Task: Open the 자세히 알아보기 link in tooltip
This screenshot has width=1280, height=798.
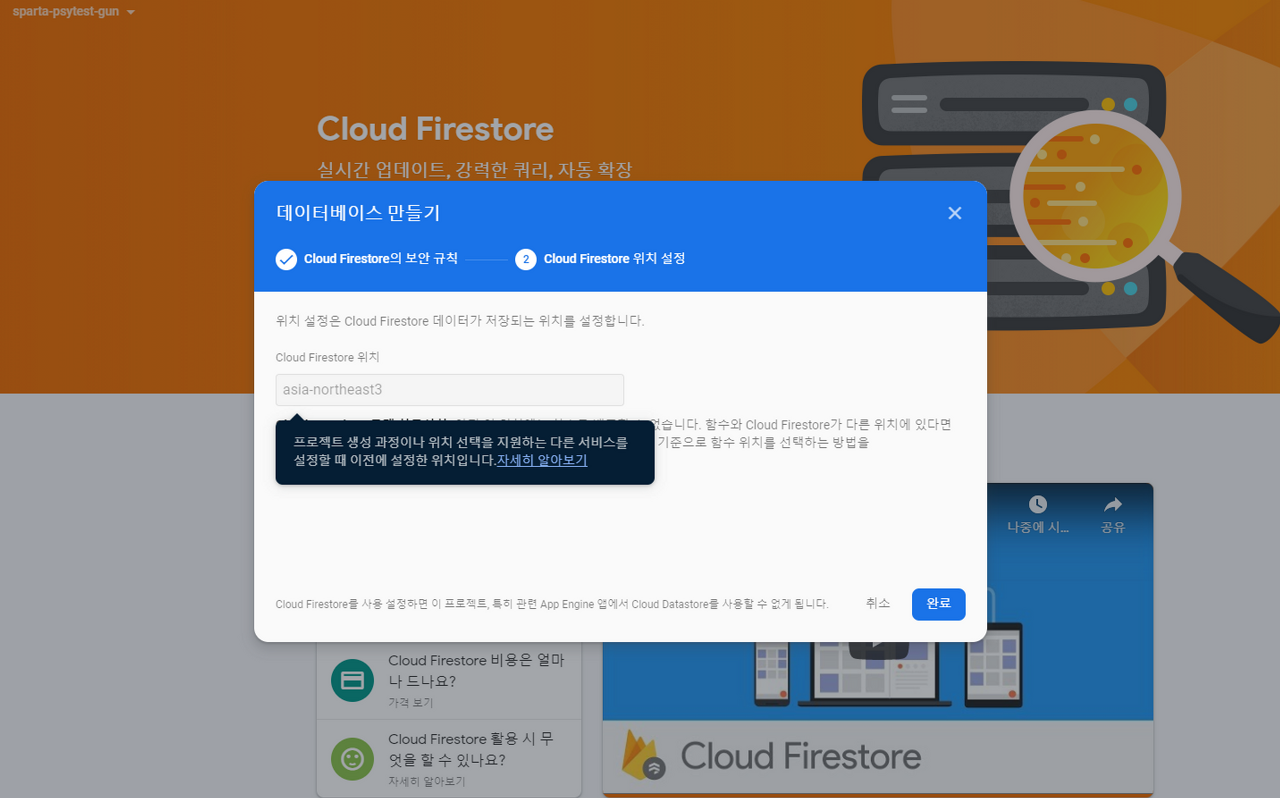Action: click(542, 461)
